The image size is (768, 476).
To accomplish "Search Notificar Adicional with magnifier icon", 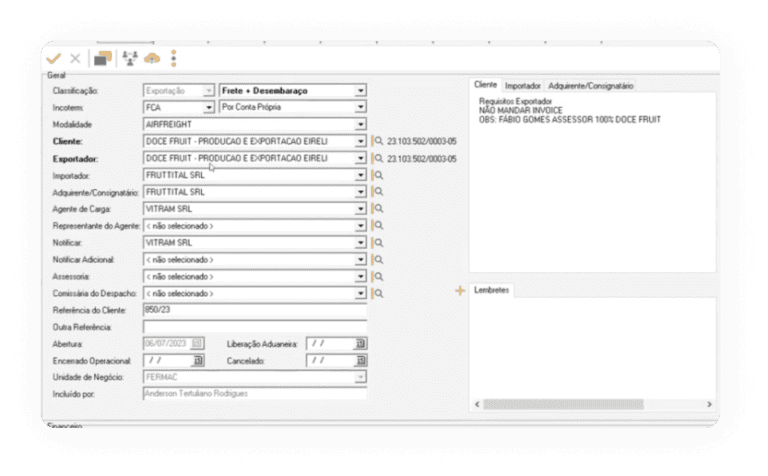I will [x=378, y=260].
